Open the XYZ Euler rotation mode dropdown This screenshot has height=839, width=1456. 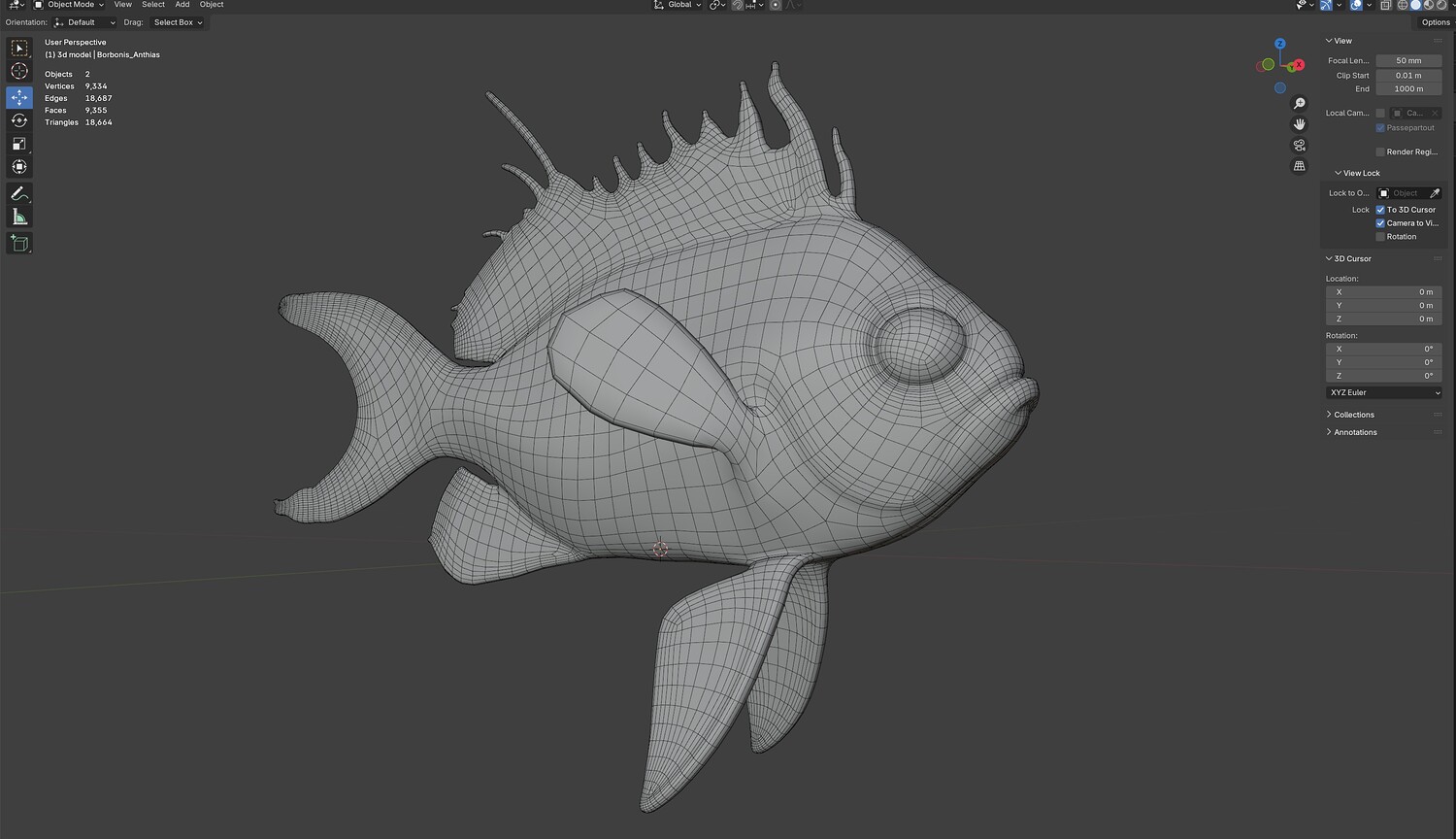click(1383, 392)
